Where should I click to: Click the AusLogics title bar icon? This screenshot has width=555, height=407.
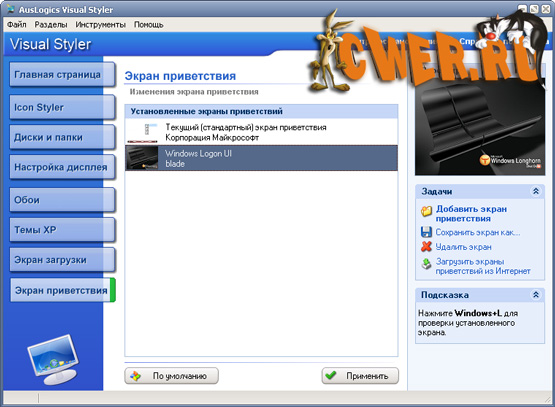12,9
